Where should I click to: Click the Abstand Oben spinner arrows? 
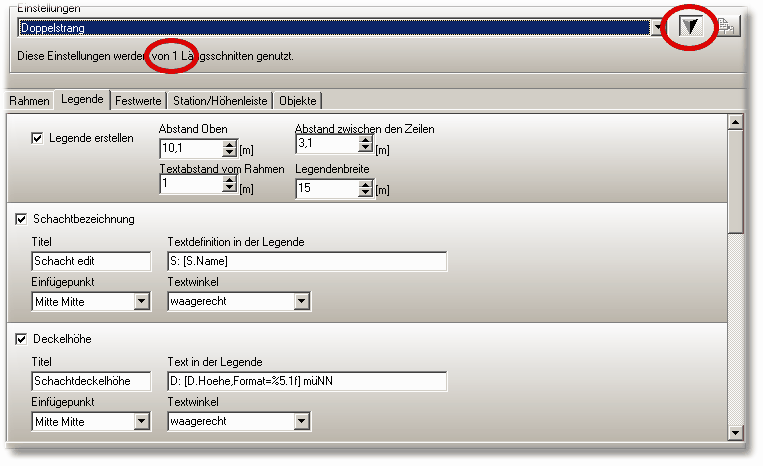(229, 149)
